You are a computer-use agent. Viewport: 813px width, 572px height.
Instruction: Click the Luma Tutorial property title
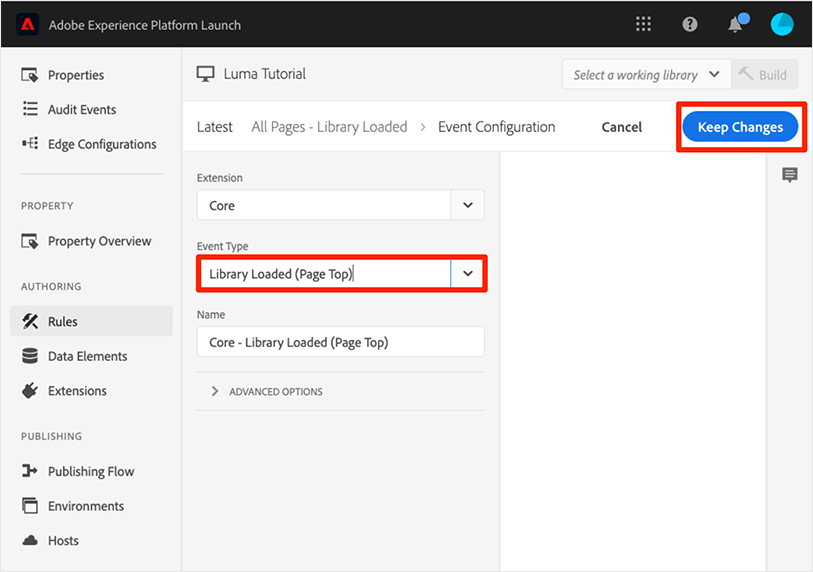[264, 74]
